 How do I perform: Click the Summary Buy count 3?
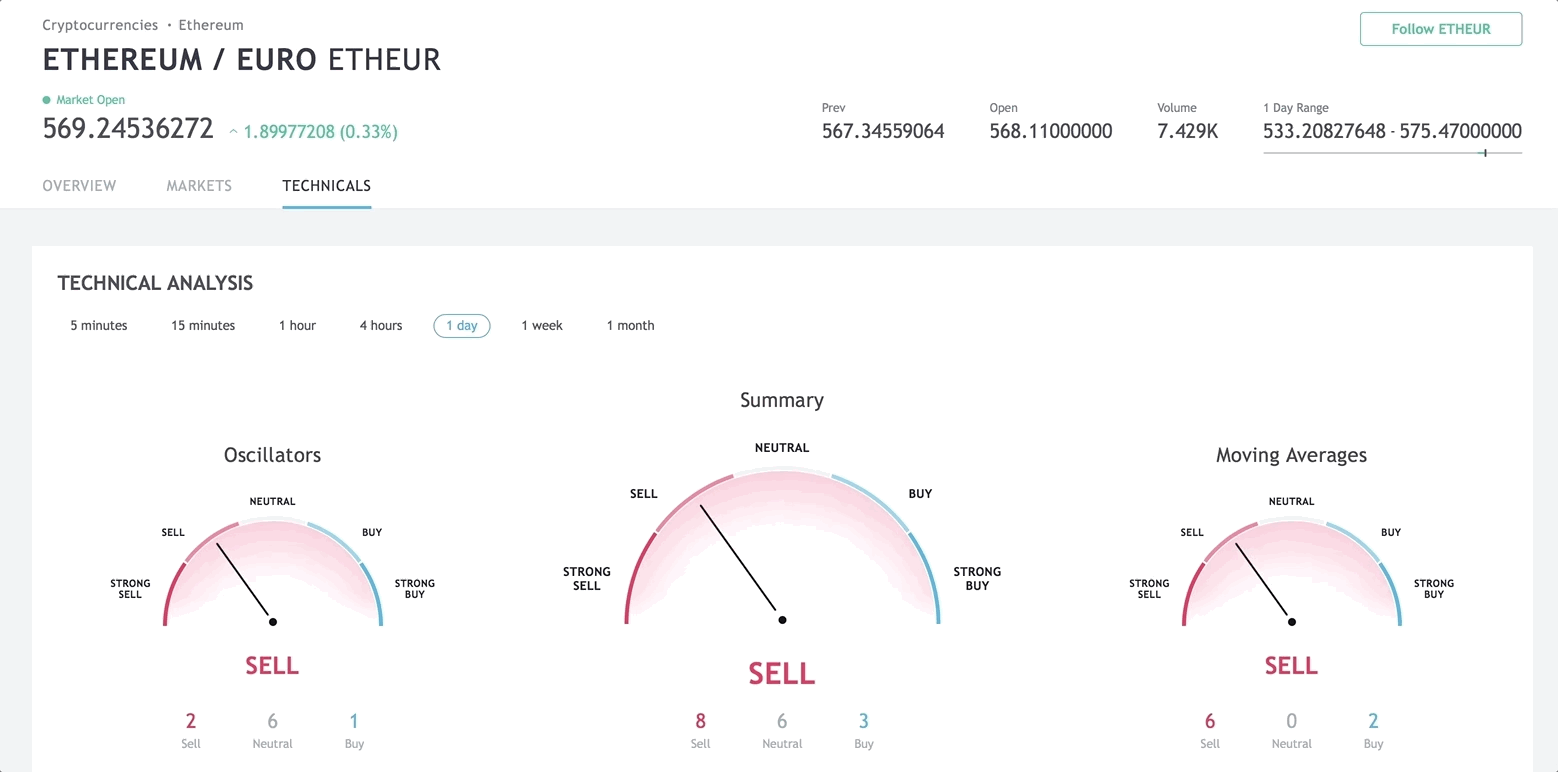[x=864, y=721]
